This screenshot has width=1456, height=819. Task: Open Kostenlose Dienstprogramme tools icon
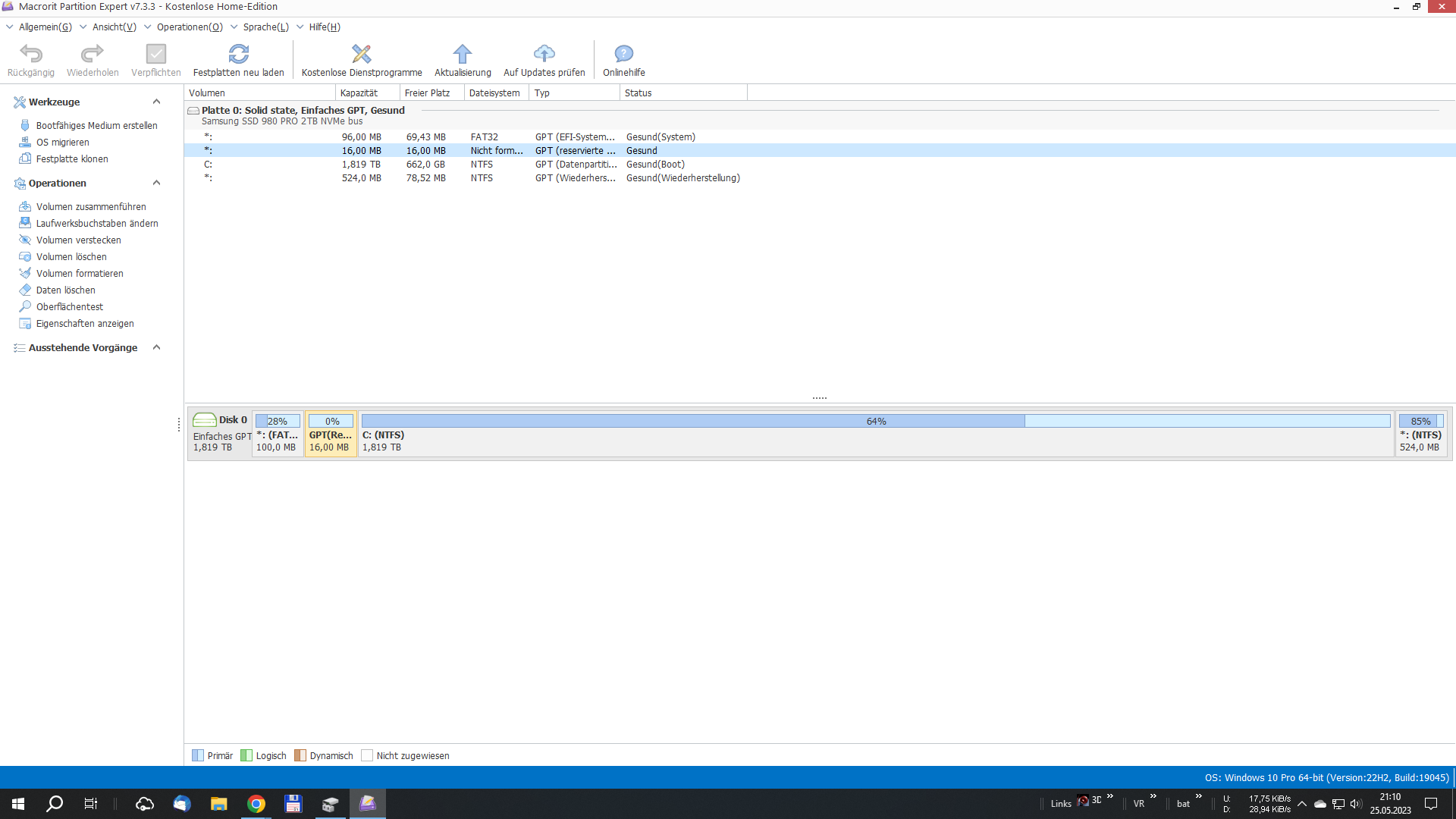[362, 54]
